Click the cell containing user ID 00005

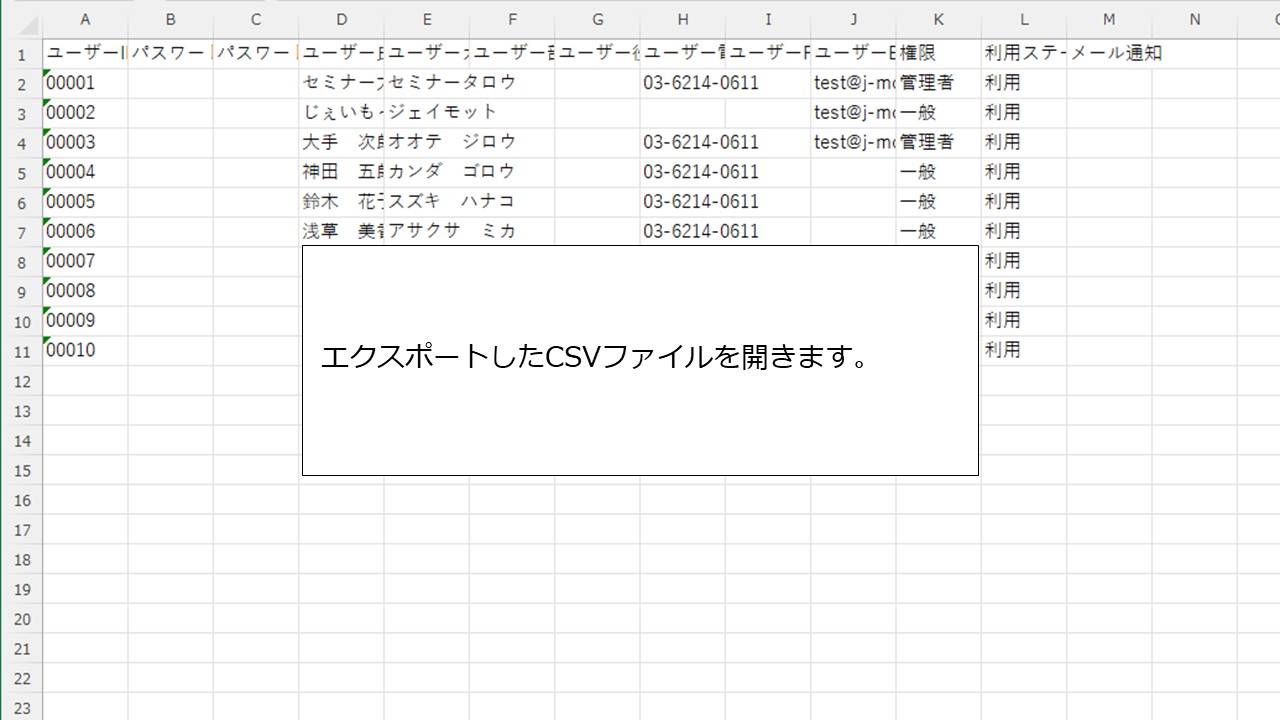click(85, 202)
